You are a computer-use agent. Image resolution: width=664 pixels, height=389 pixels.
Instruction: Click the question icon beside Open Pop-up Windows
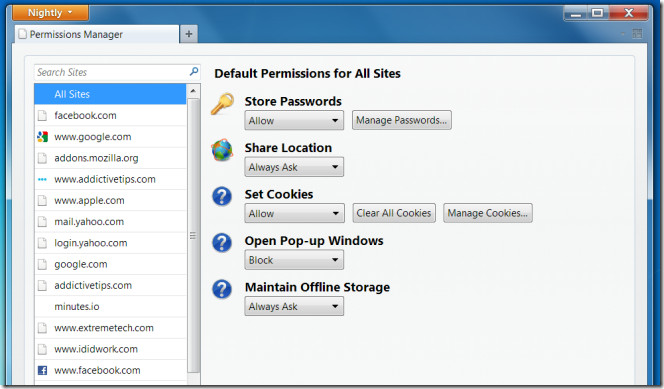click(x=222, y=243)
